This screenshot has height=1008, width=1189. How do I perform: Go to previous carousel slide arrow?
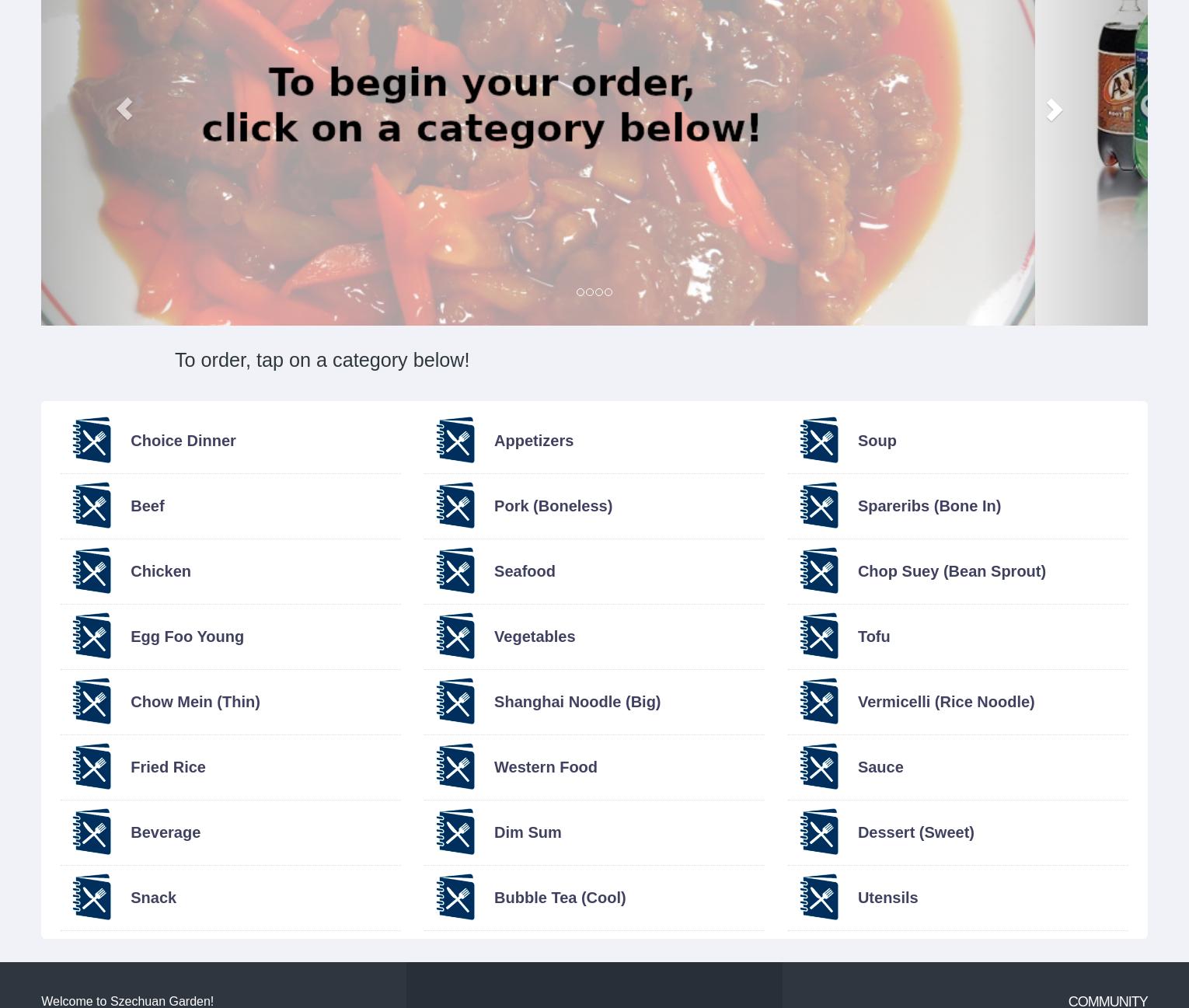tap(124, 109)
